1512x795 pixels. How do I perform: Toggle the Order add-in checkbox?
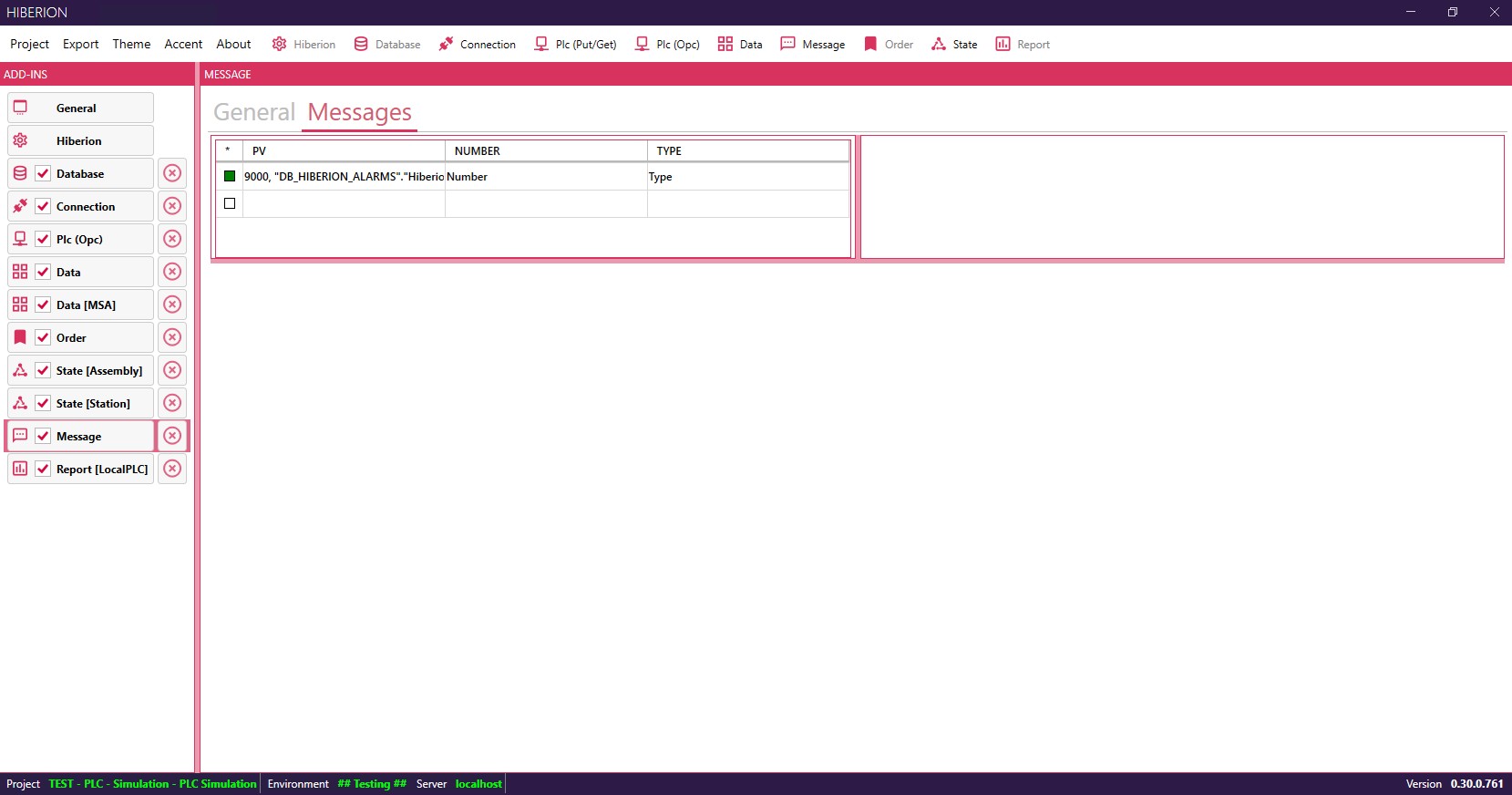[43, 337]
